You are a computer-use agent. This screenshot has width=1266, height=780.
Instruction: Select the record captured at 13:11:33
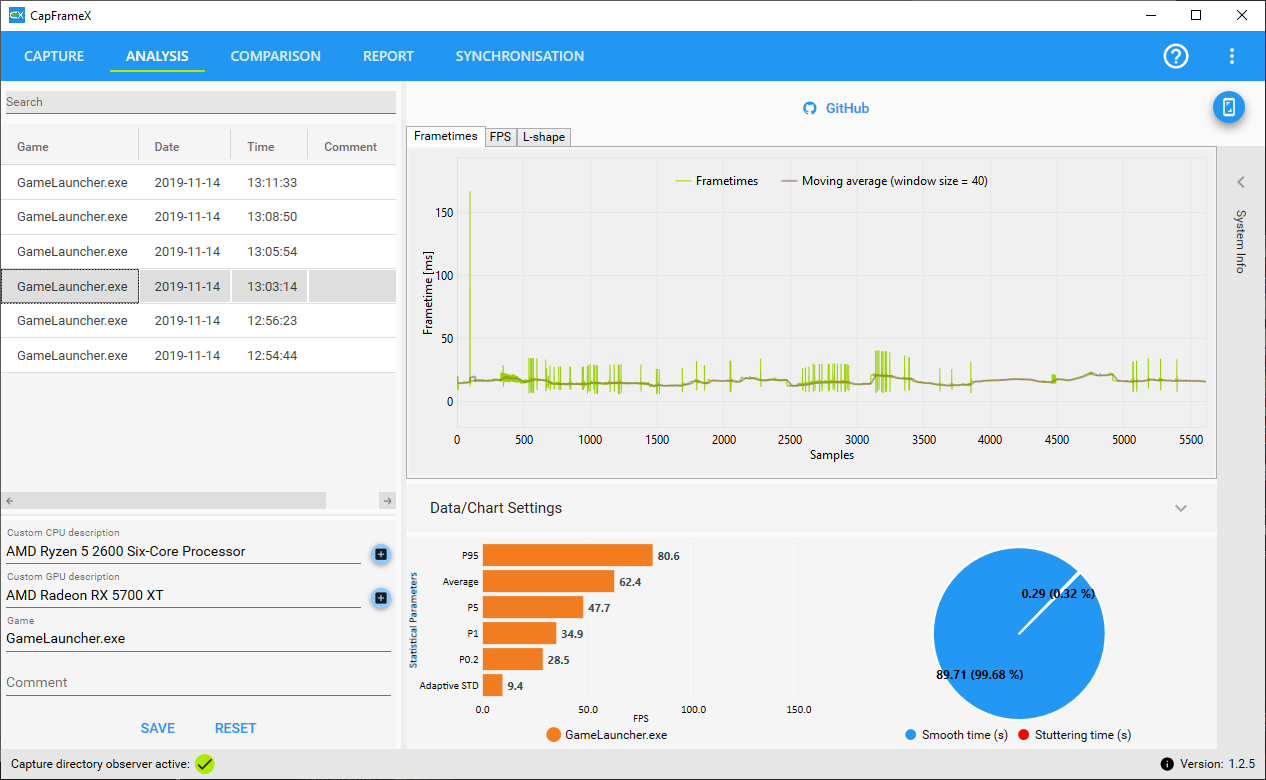[x=198, y=183]
